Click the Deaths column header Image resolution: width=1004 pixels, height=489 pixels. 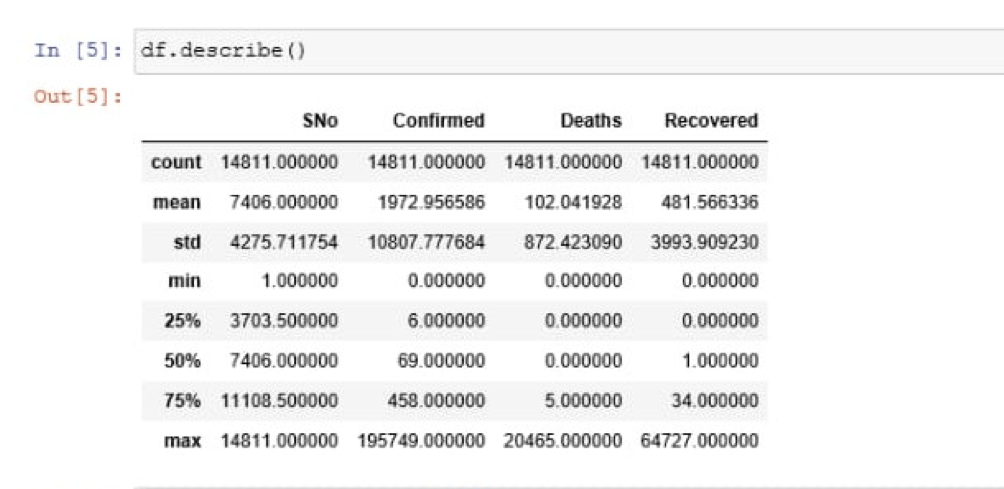click(590, 121)
